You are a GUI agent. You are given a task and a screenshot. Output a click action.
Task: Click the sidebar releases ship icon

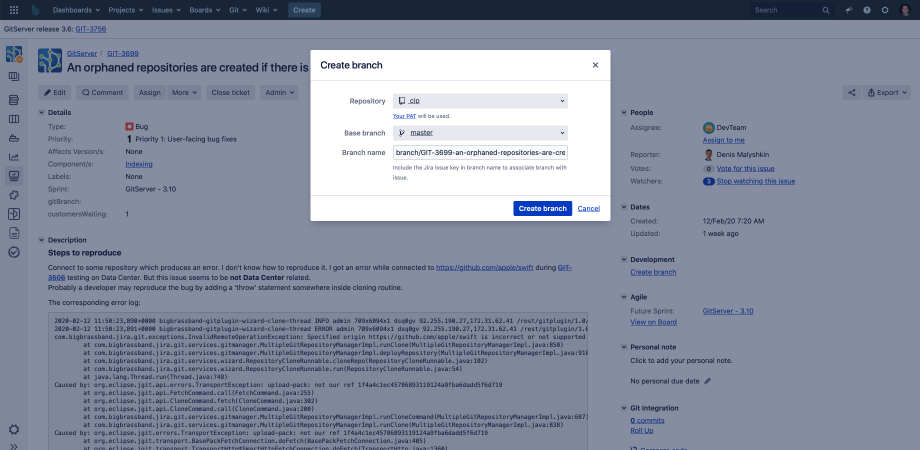pyautogui.click(x=14, y=137)
